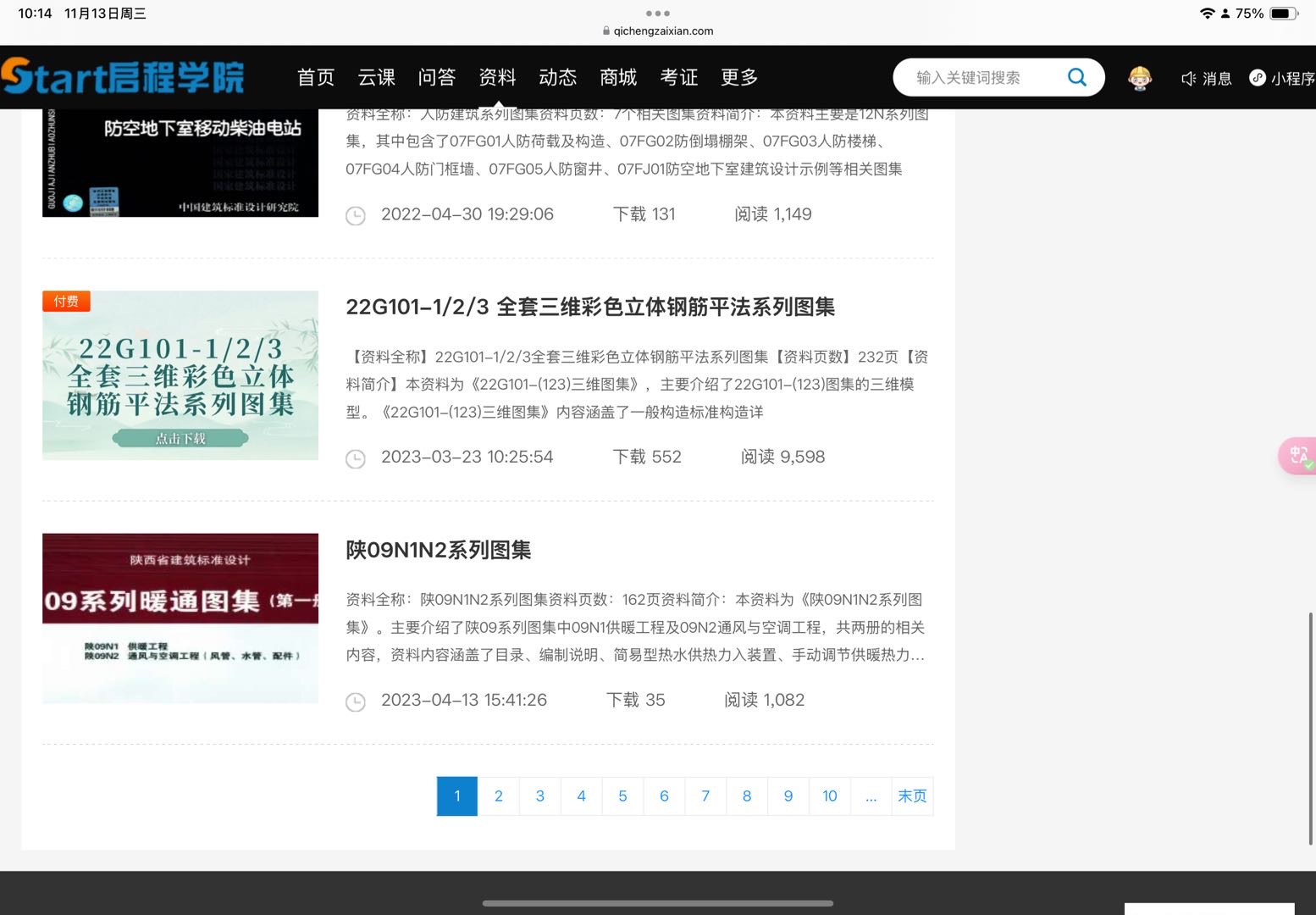The width and height of the screenshot is (1316, 915).
Task: Click the clock icon next to 2023-03-23 date
Action: pos(356,458)
